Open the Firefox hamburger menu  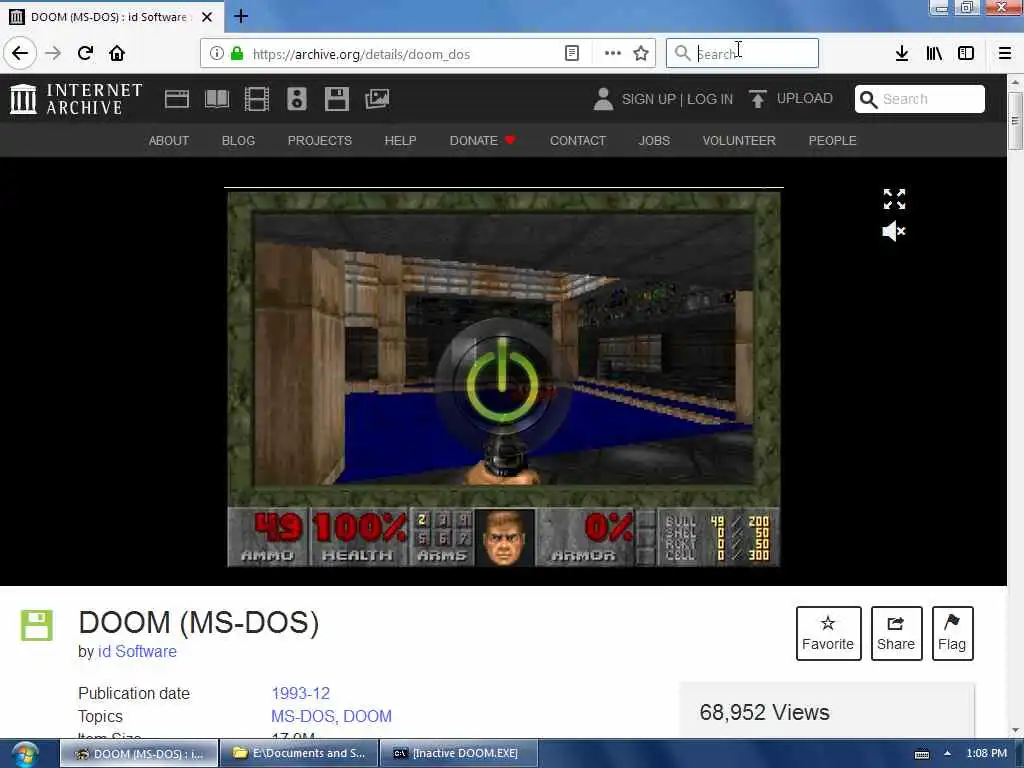coord(1005,54)
